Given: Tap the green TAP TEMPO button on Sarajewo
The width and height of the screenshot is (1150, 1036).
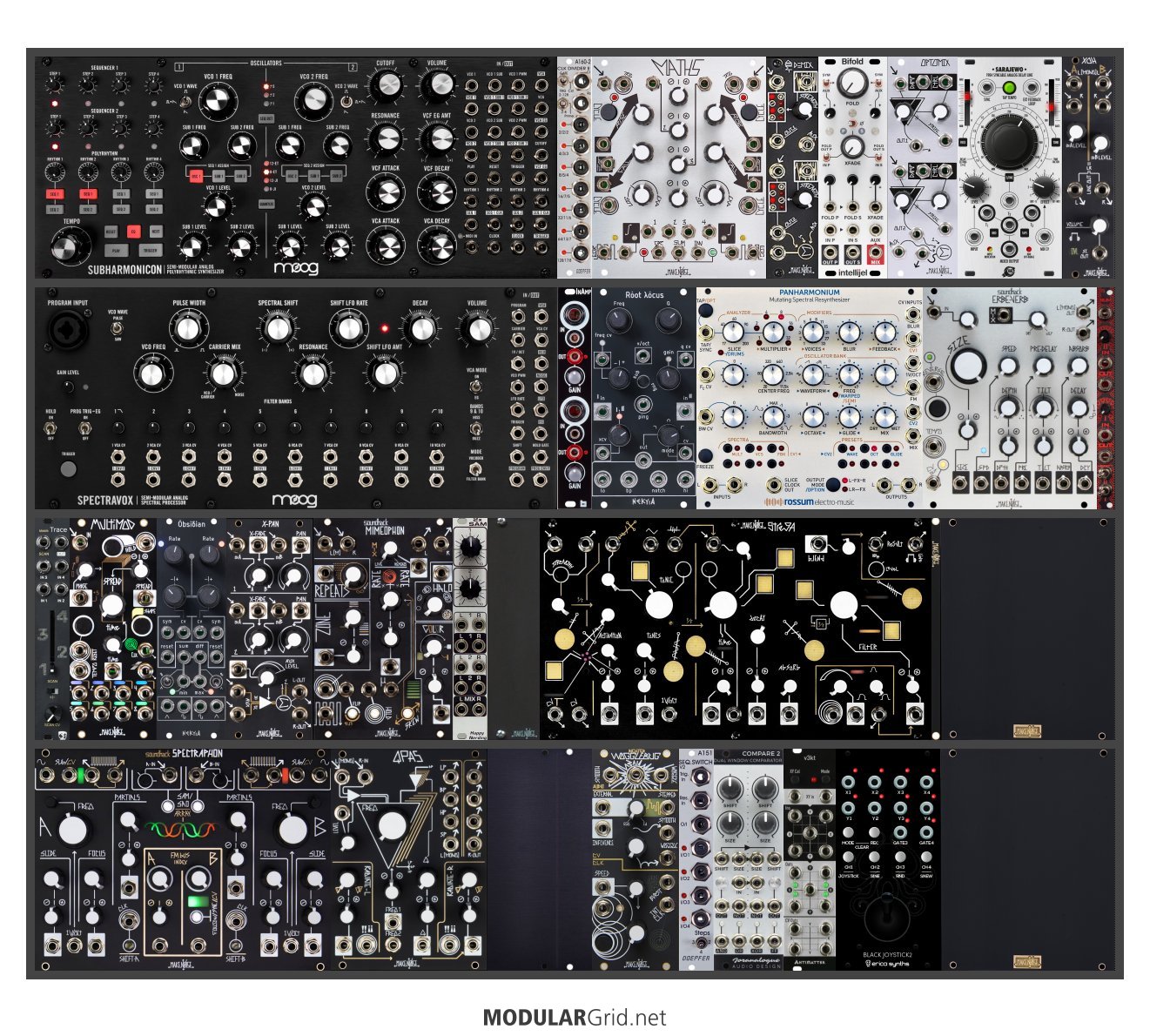Looking at the screenshot, I should [x=1010, y=88].
